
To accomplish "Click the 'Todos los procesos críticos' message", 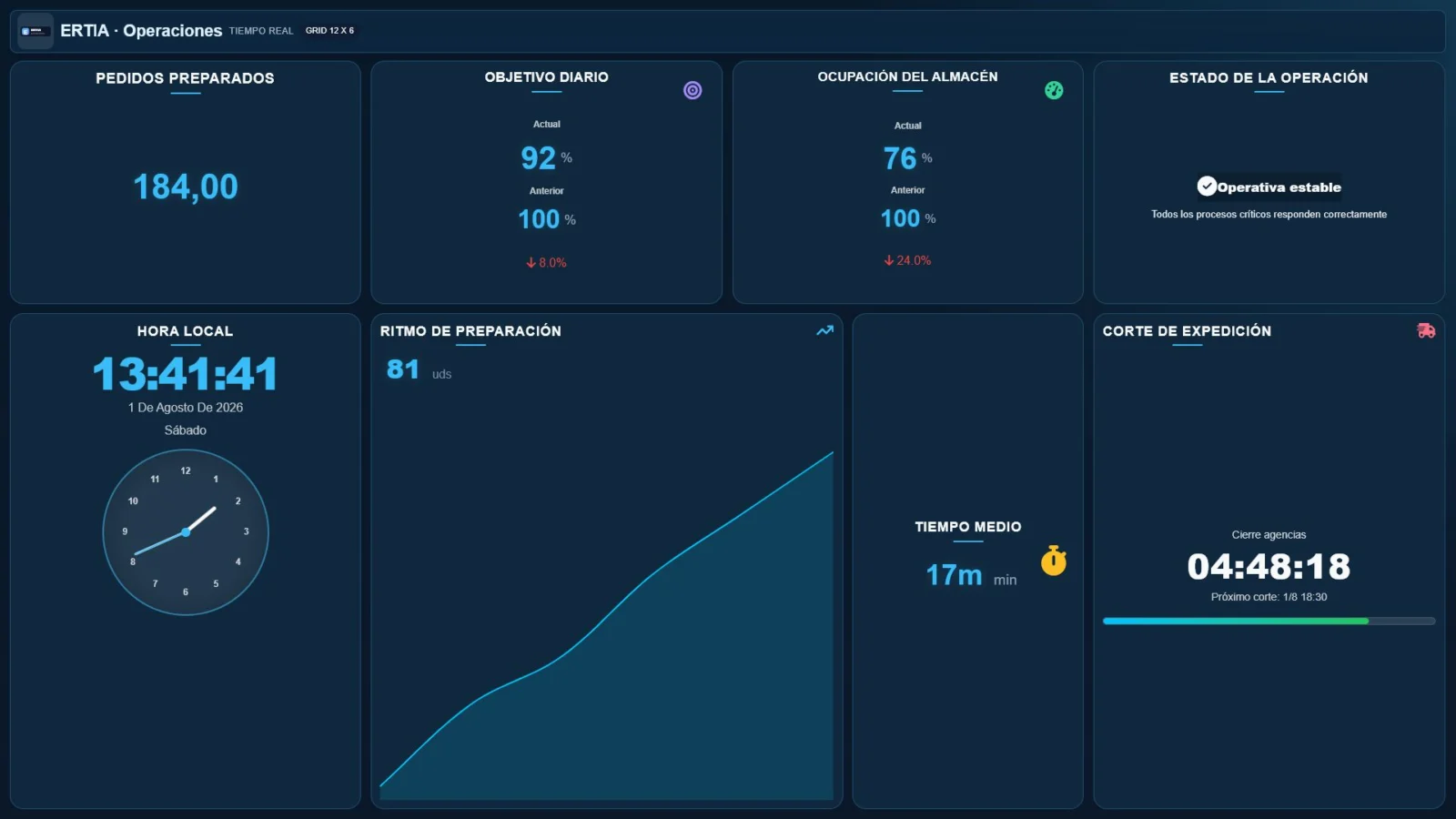I will (1269, 215).
